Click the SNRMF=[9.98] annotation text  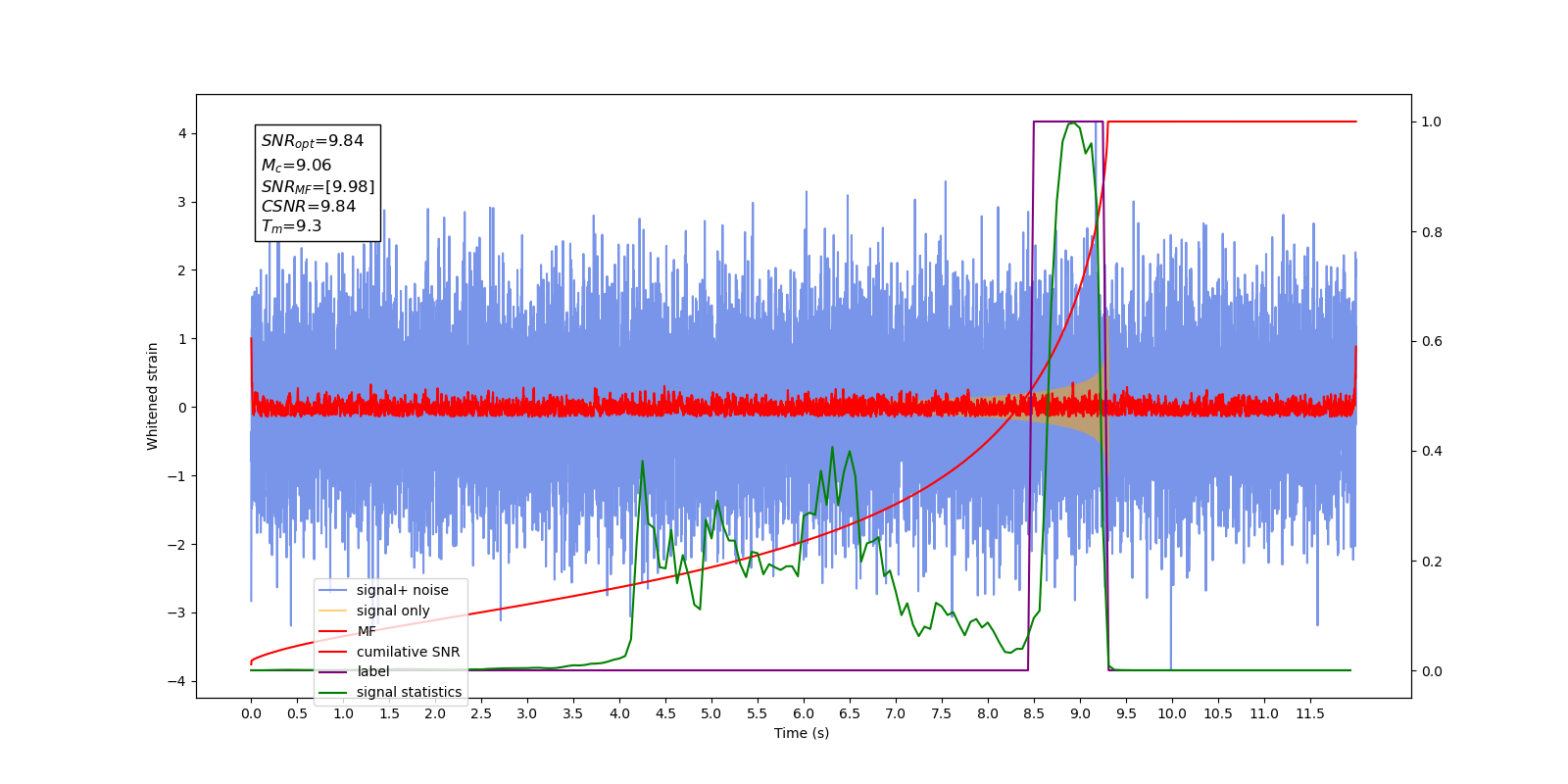coord(318,186)
